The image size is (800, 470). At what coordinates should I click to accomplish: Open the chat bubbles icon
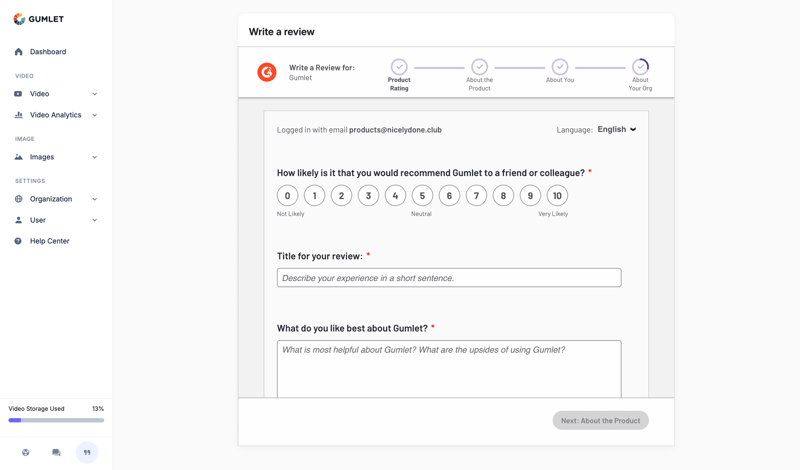(x=56, y=452)
